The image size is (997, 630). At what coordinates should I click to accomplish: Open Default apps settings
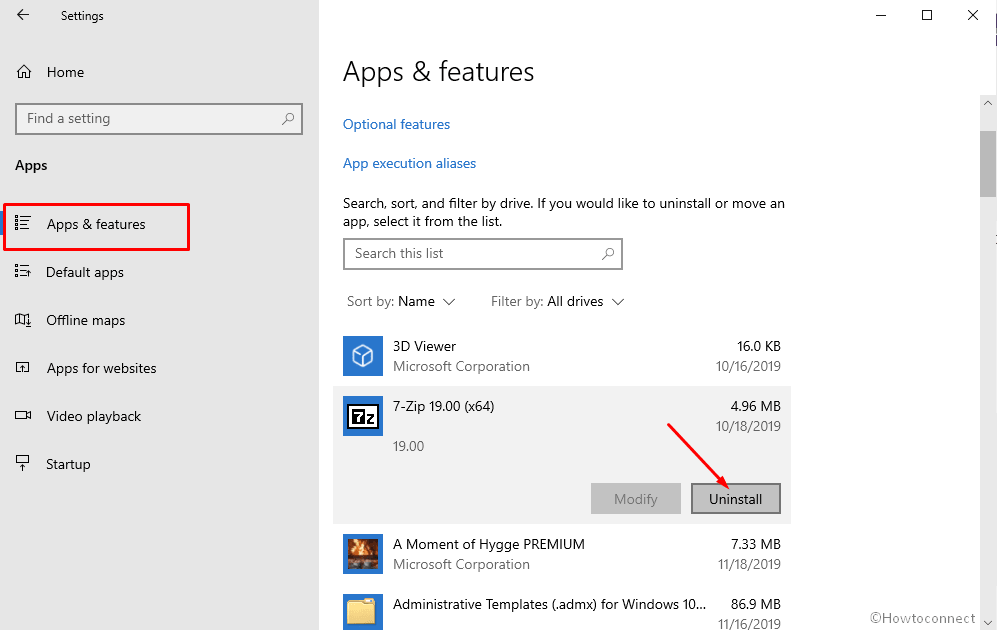(85, 272)
